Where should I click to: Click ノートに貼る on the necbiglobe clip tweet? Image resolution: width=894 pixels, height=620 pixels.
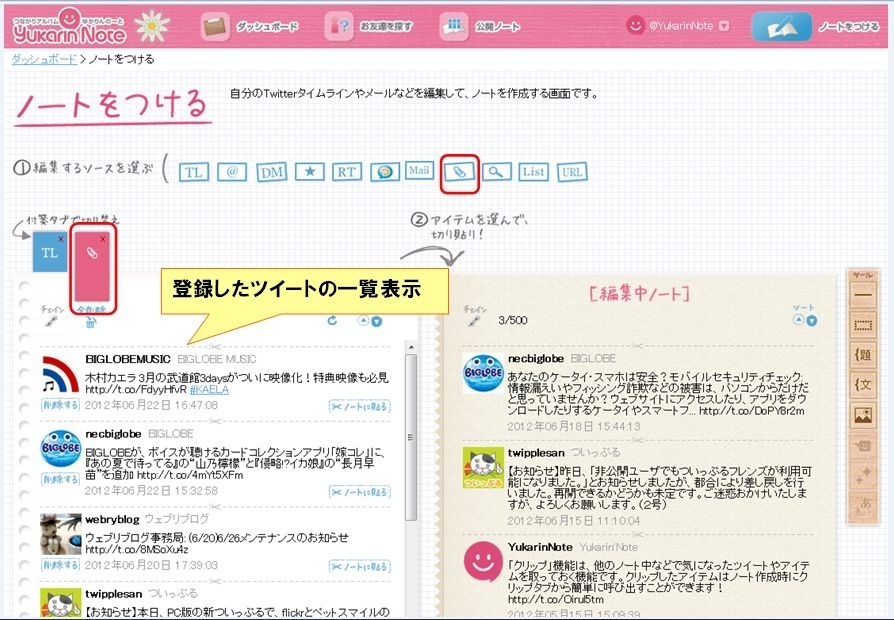360,492
